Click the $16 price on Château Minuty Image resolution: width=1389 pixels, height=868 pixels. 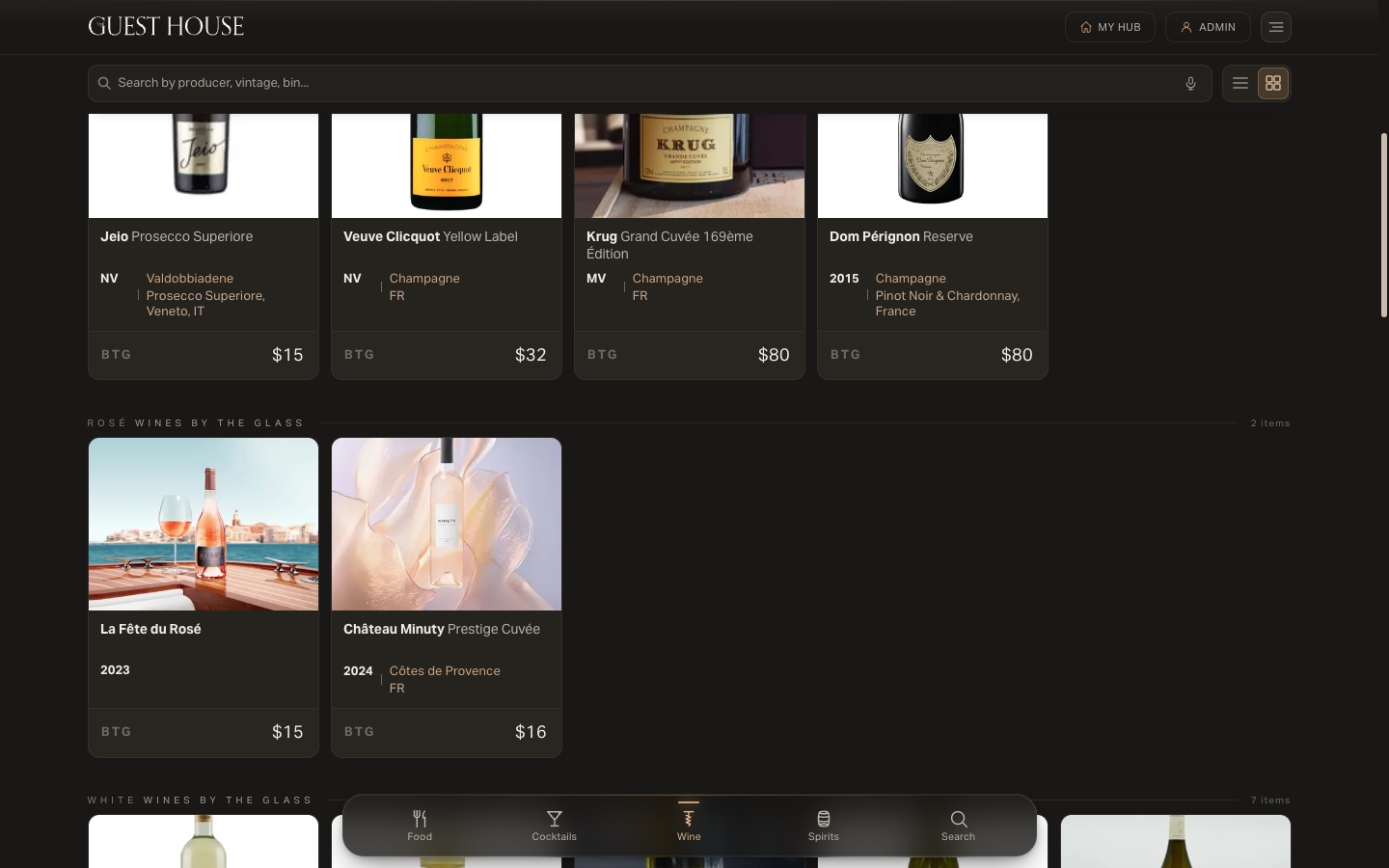click(x=531, y=732)
